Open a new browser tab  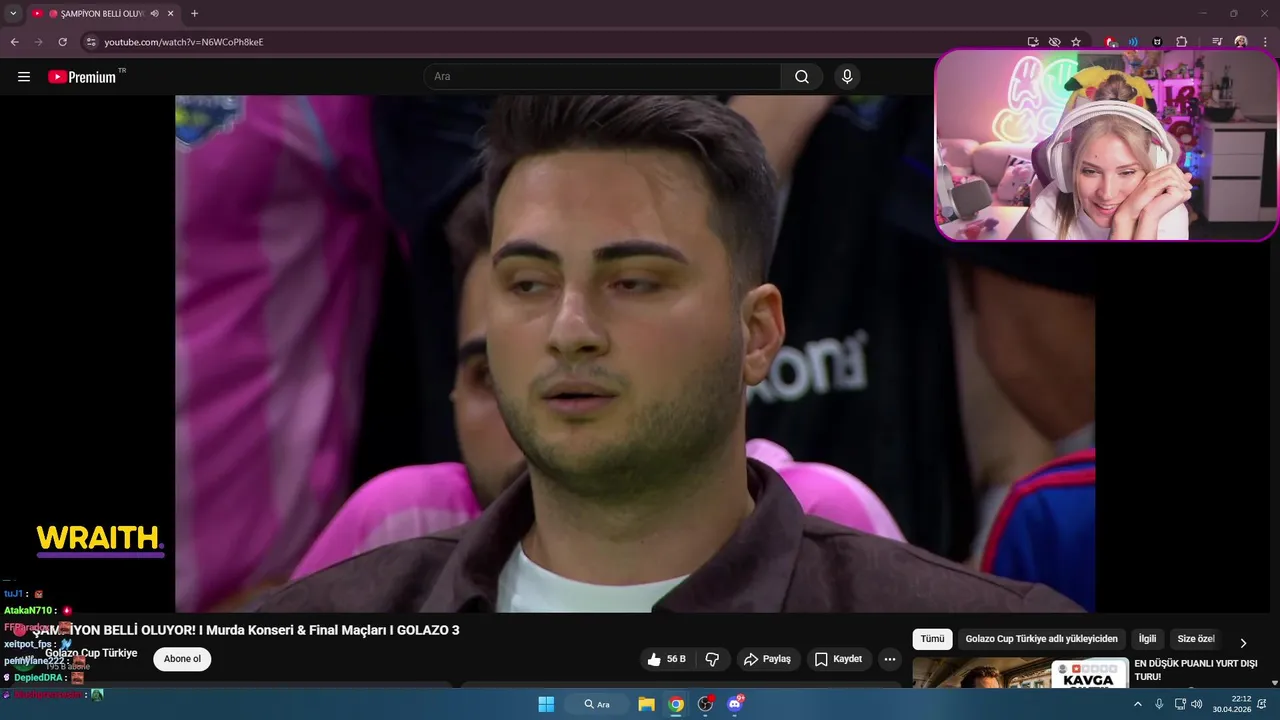tap(194, 14)
